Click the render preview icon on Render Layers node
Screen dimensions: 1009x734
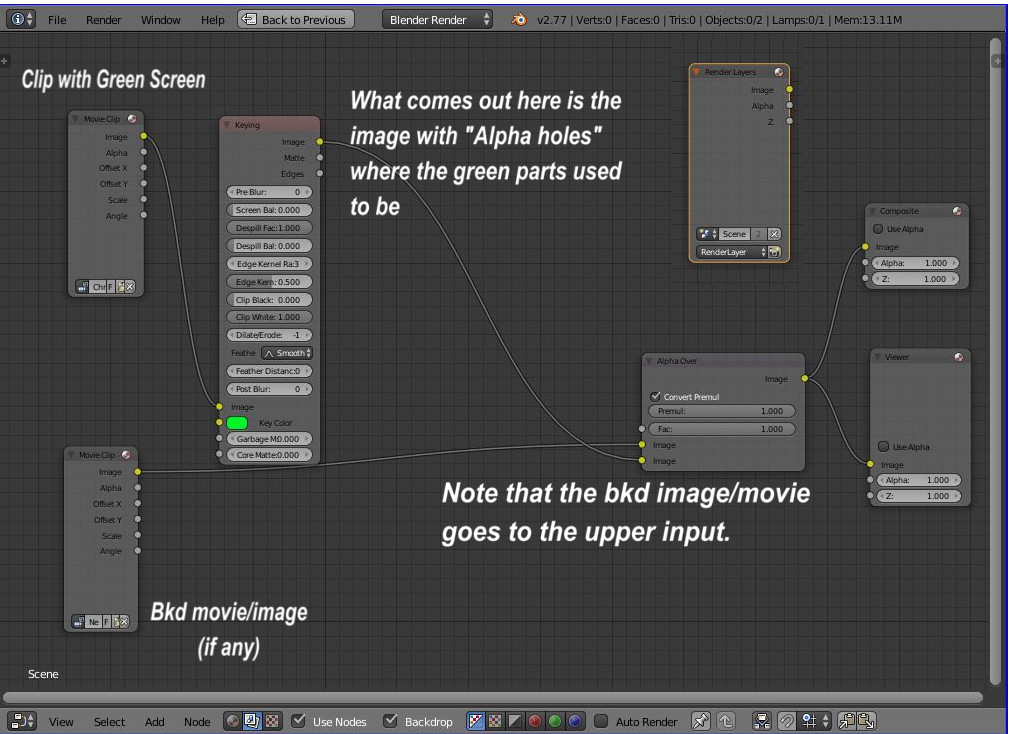coord(776,251)
